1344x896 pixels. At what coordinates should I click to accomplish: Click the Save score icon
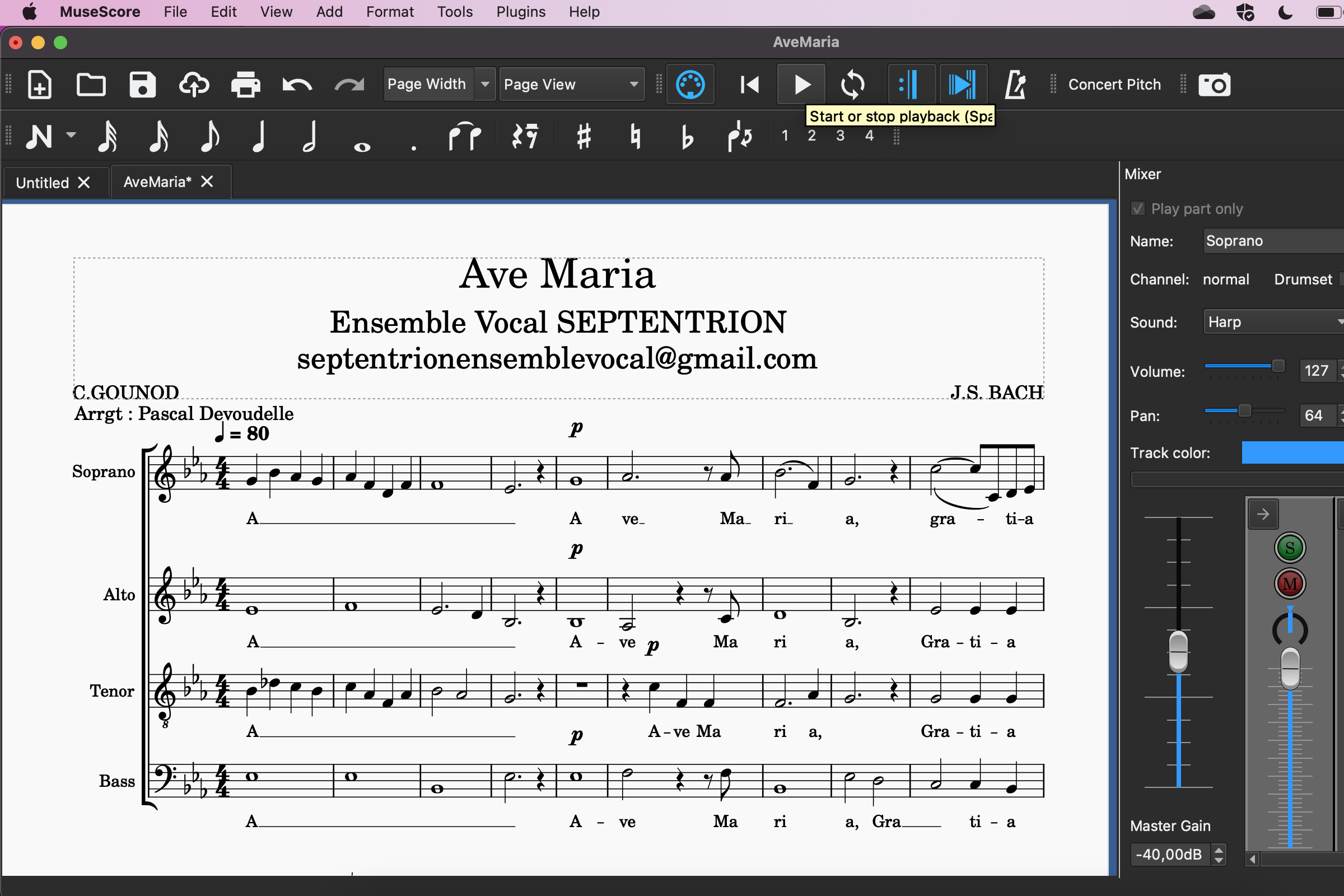[142, 85]
